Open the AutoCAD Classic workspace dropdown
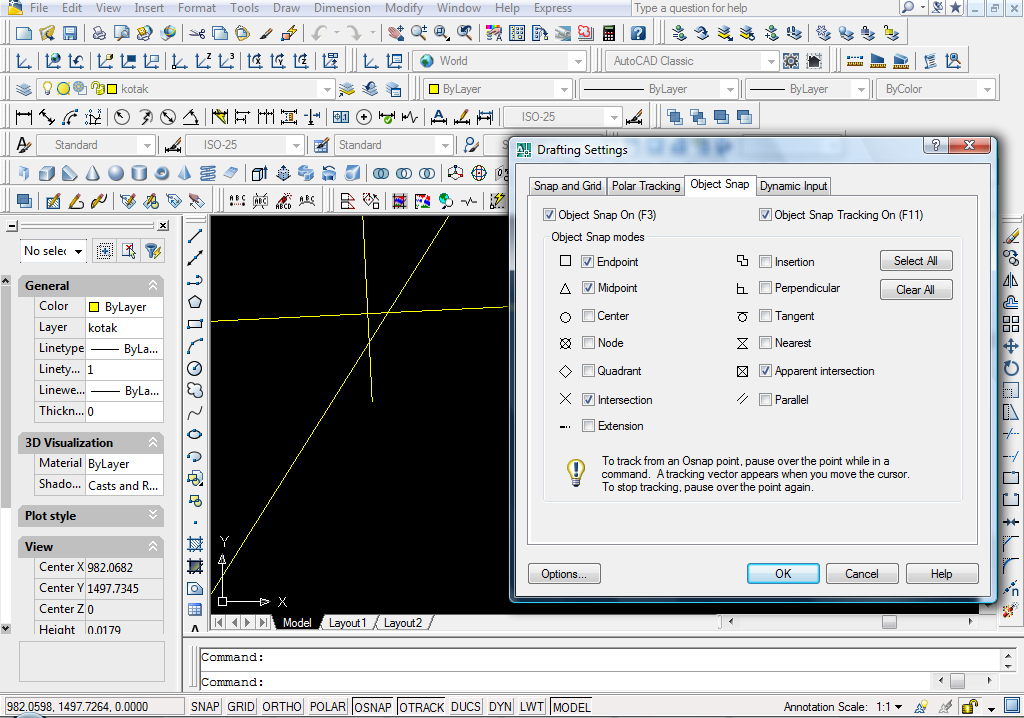 tap(771, 61)
